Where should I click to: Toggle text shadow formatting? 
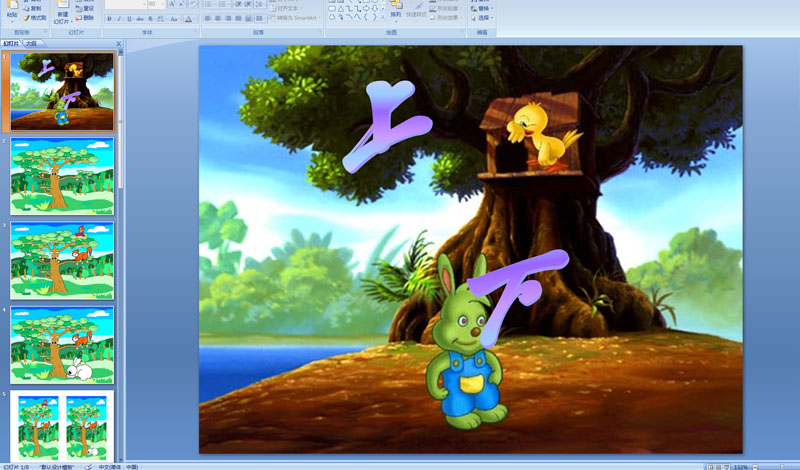coord(151,19)
